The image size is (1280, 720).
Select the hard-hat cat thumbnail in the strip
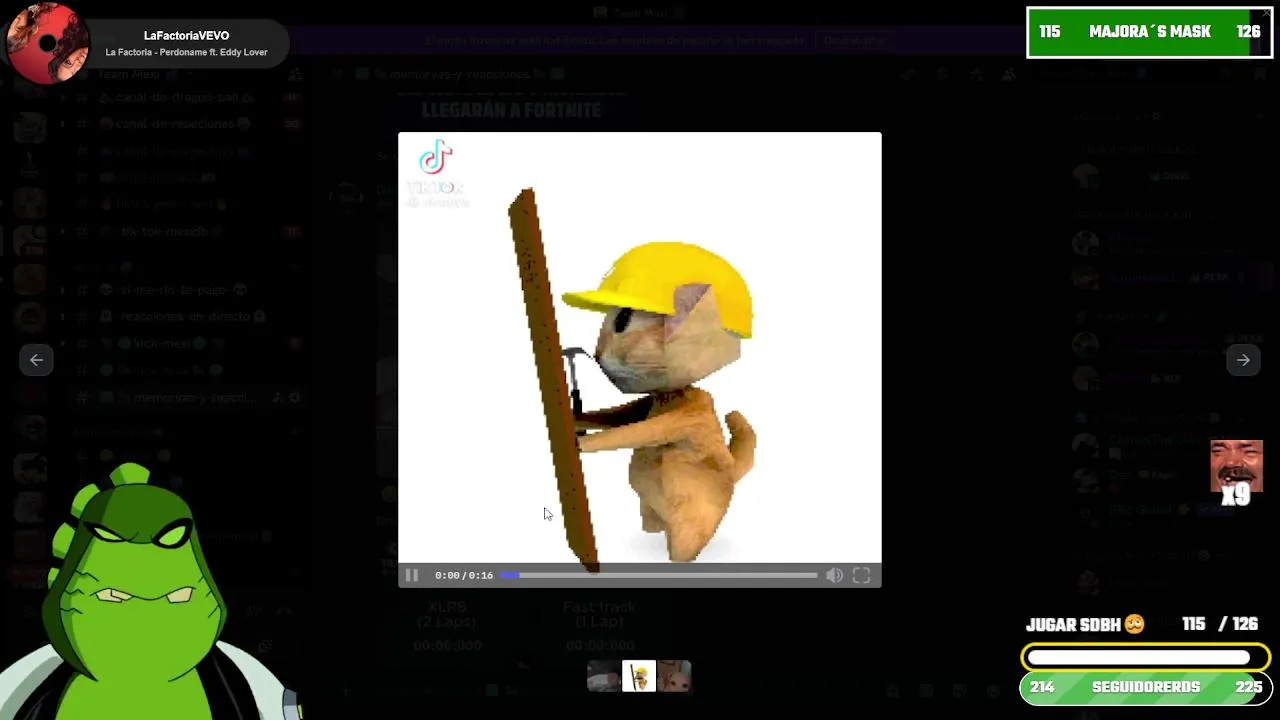(x=638, y=677)
